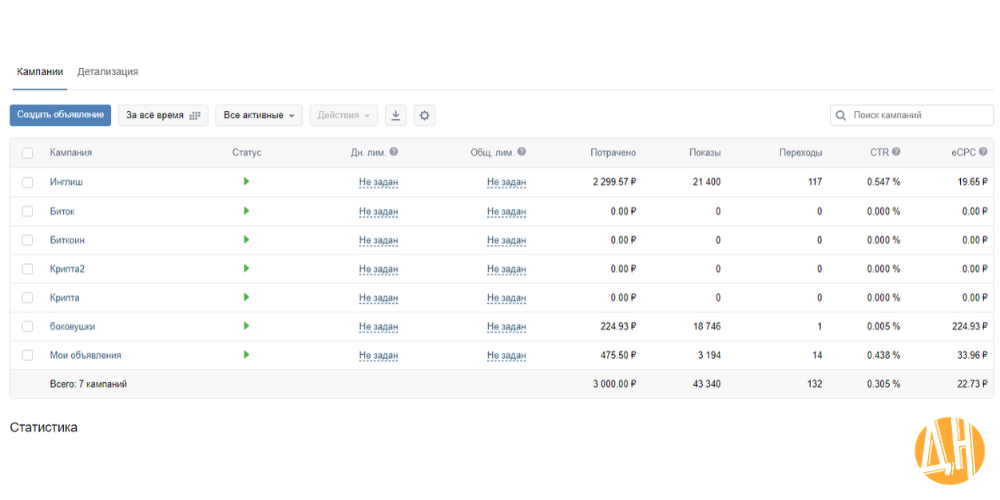Edit Крипта total limit Не задан
The width and height of the screenshot is (1000, 500).
point(506,298)
